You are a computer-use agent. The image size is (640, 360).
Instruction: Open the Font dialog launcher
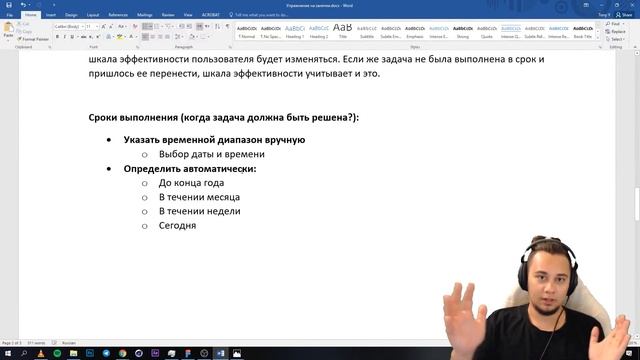(137, 47)
